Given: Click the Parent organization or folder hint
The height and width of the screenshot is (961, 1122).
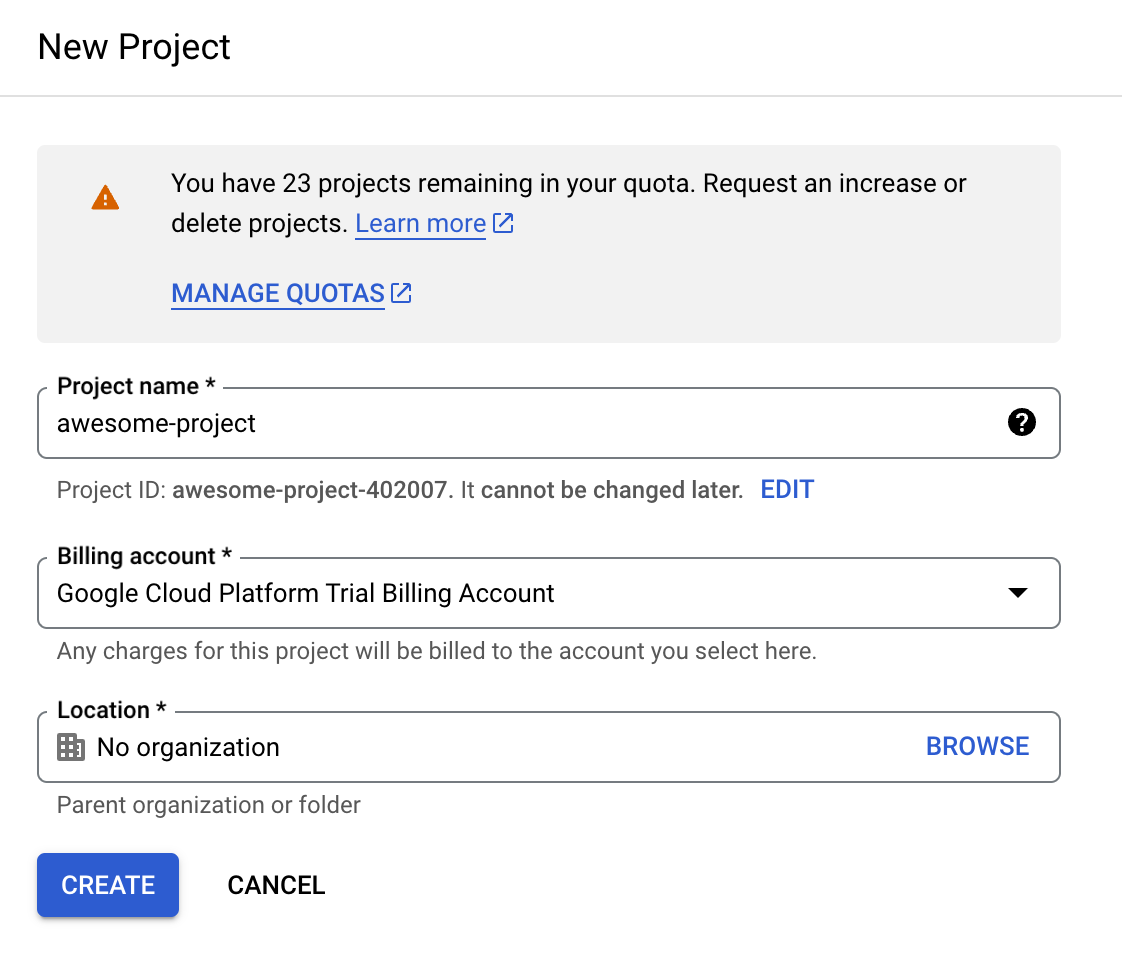Looking at the screenshot, I should pos(208,805).
